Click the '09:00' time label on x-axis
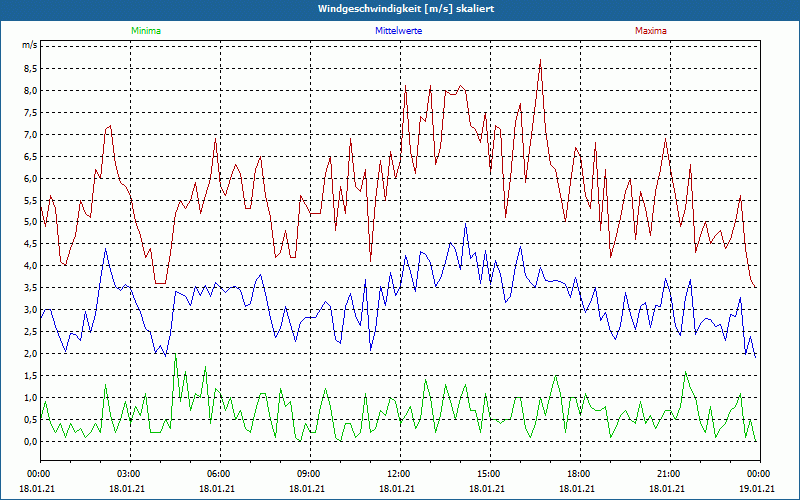The width and height of the screenshot is (800, 500). 307,474
